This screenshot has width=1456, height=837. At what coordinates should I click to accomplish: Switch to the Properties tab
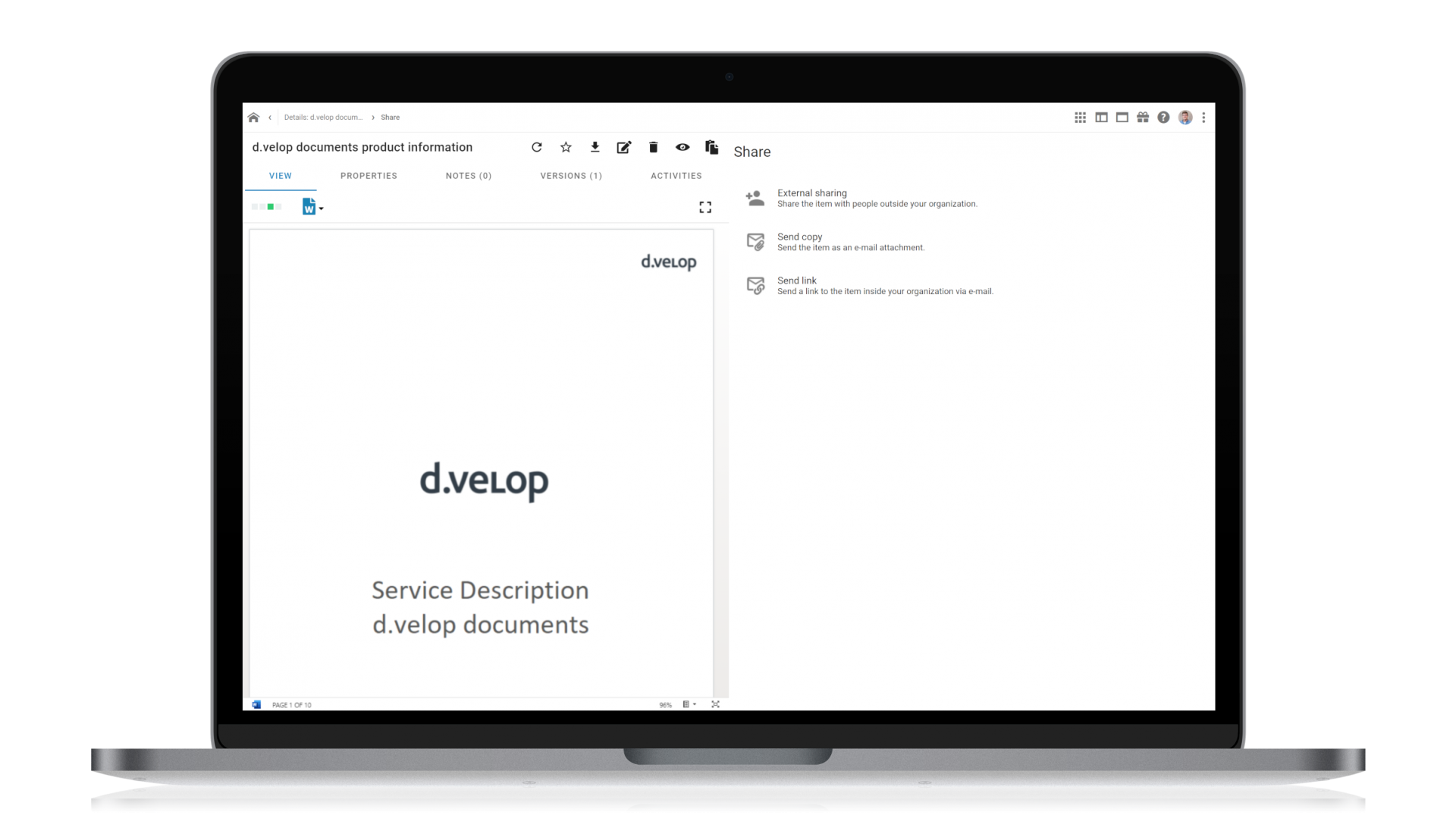click(369, 176)
